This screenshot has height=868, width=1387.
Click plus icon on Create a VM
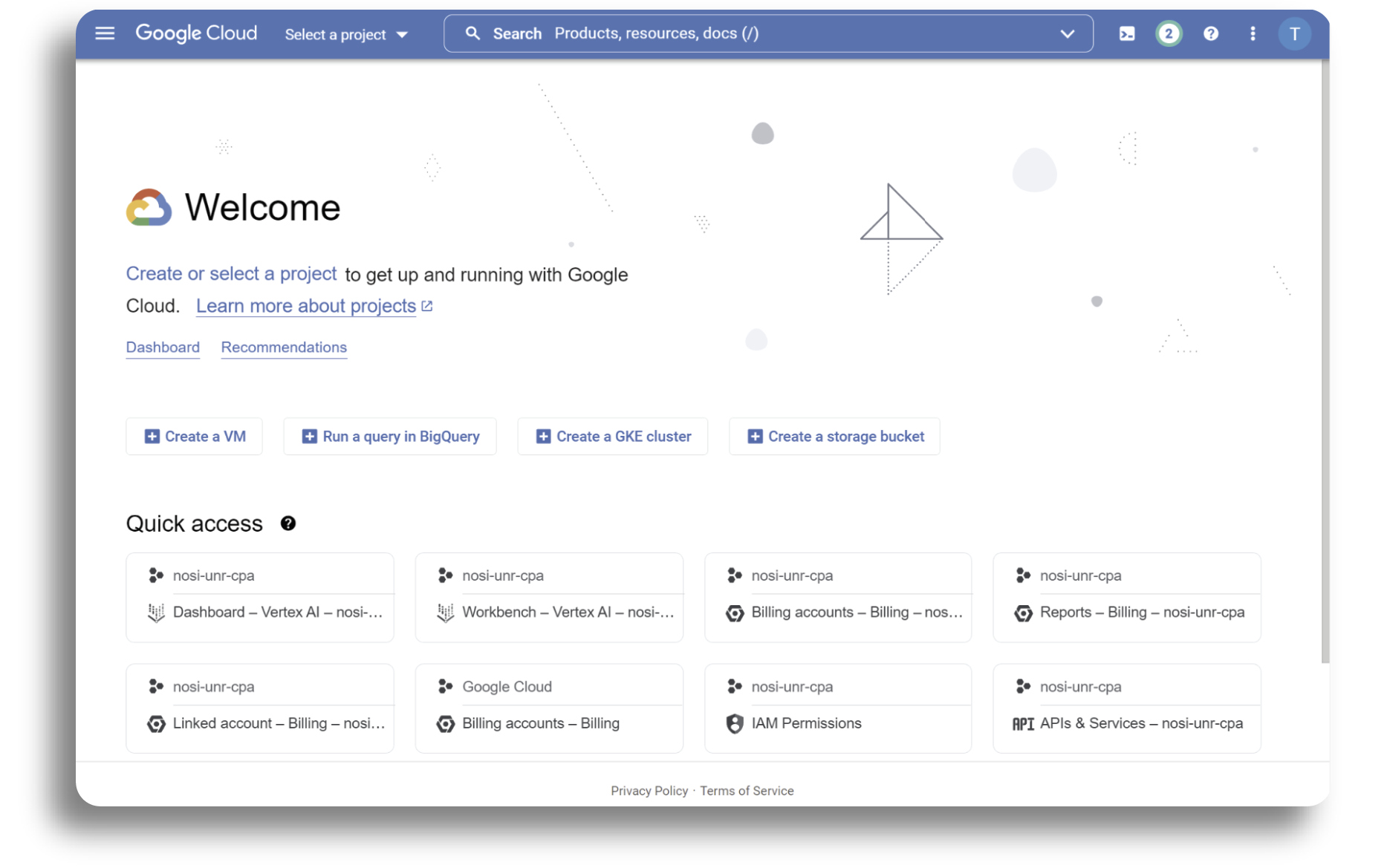152,437
